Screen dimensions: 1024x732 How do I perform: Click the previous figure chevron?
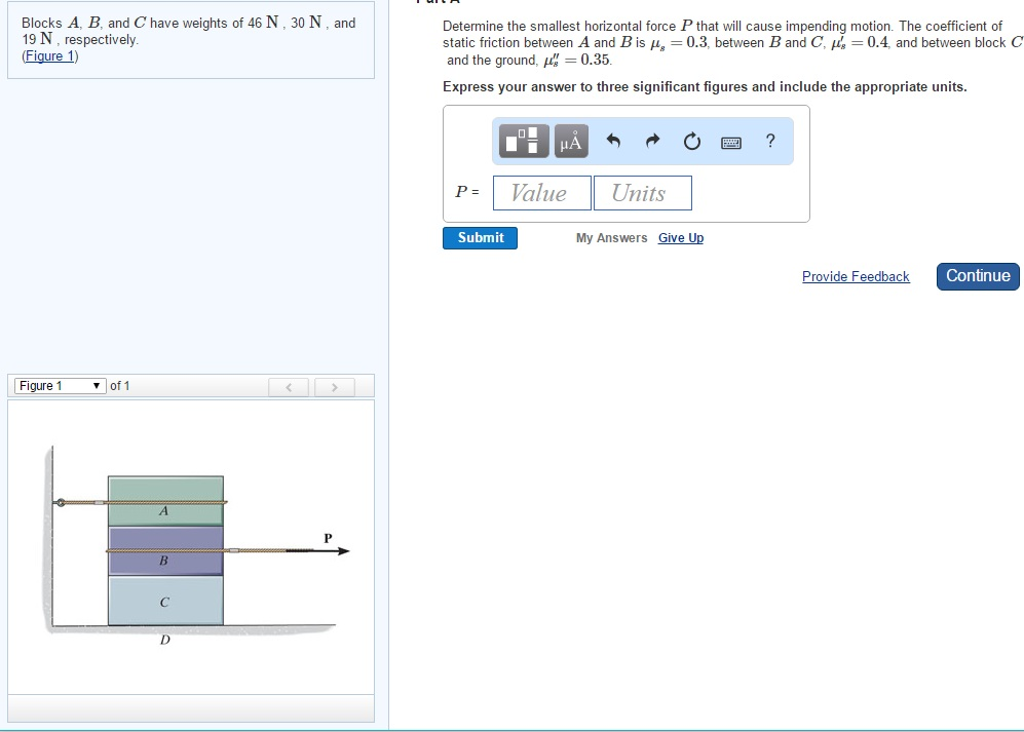click(x=289, y=386)
